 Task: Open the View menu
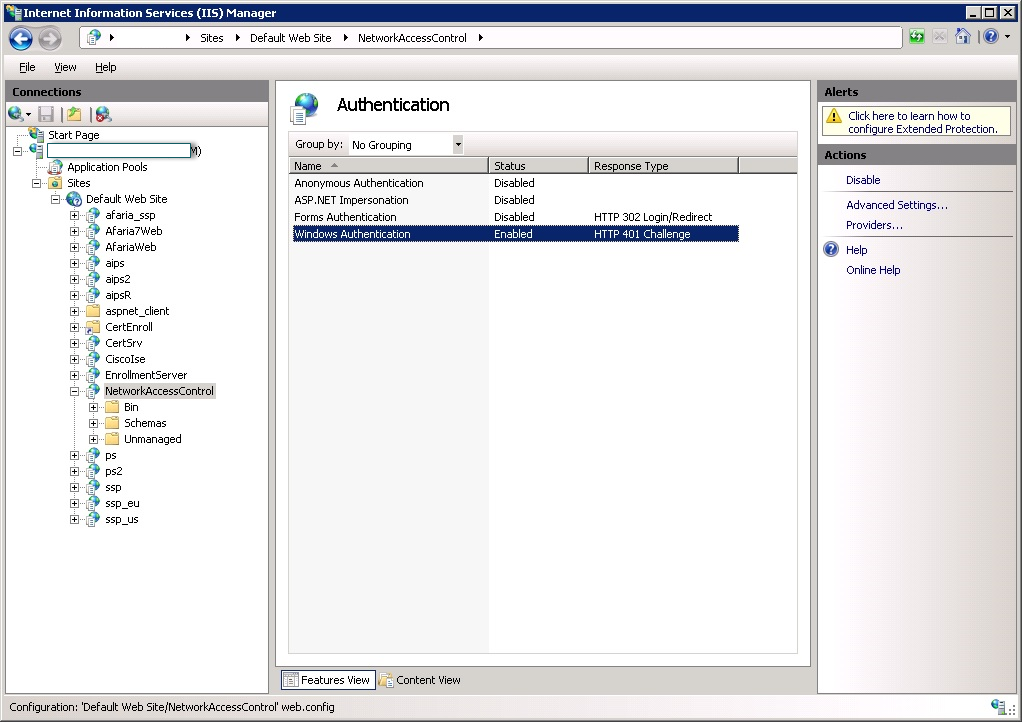pos(65,67)
